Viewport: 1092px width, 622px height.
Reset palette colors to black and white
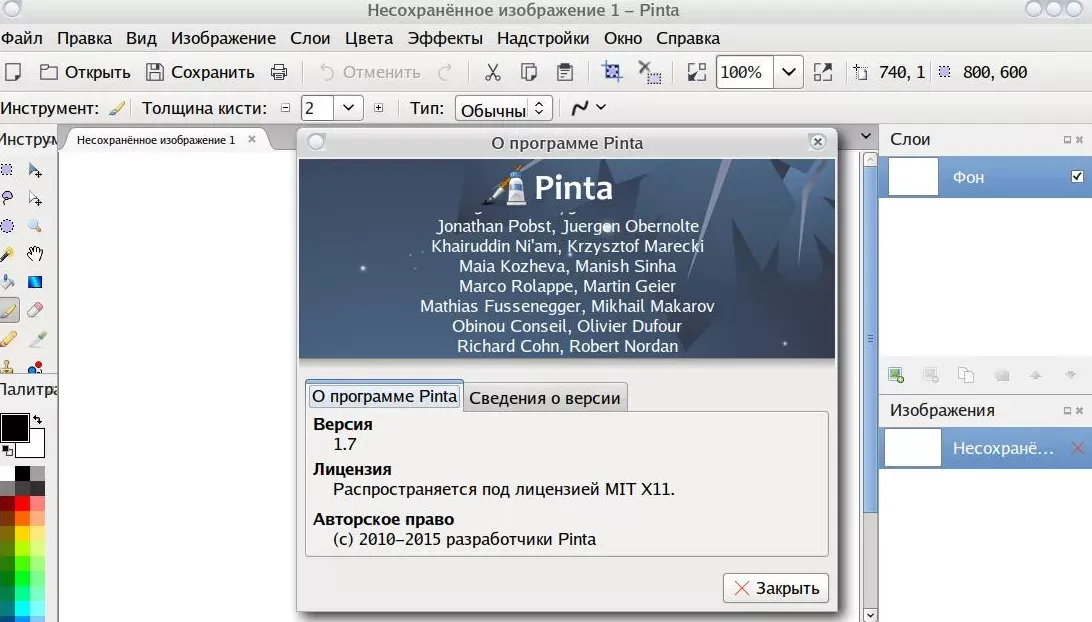pos(7,451)
